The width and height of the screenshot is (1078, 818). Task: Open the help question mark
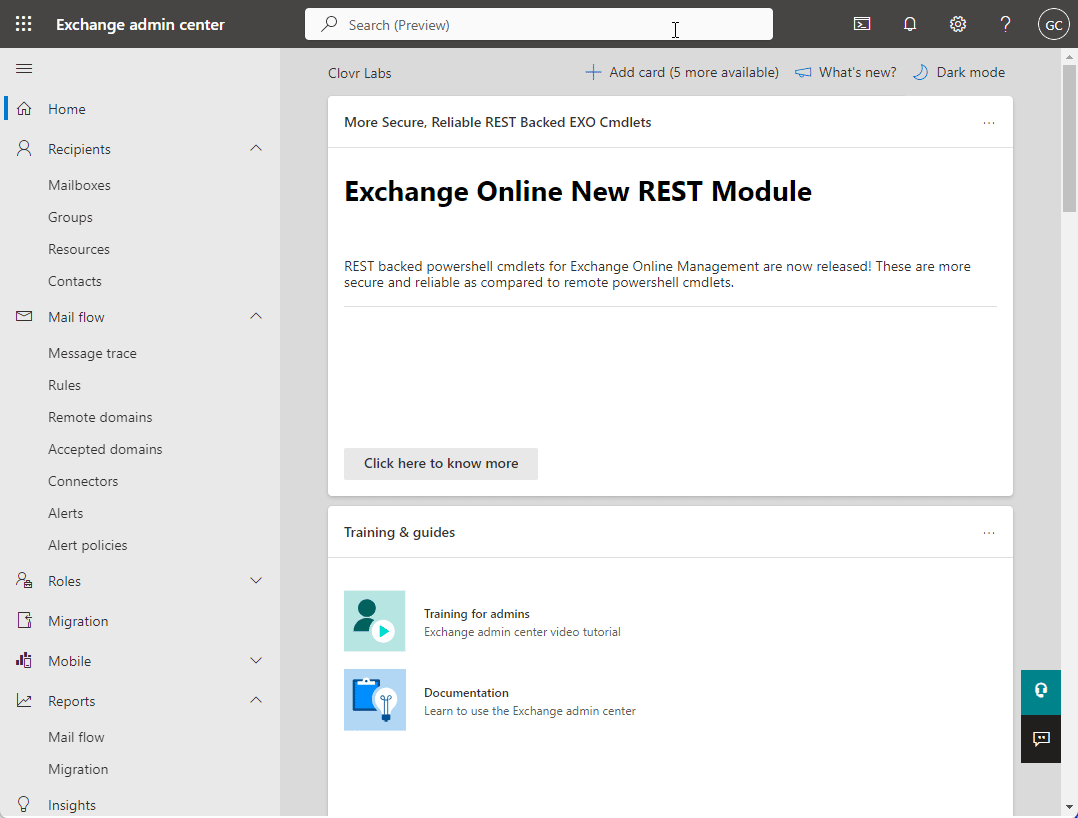click(x=1005, y=24)
